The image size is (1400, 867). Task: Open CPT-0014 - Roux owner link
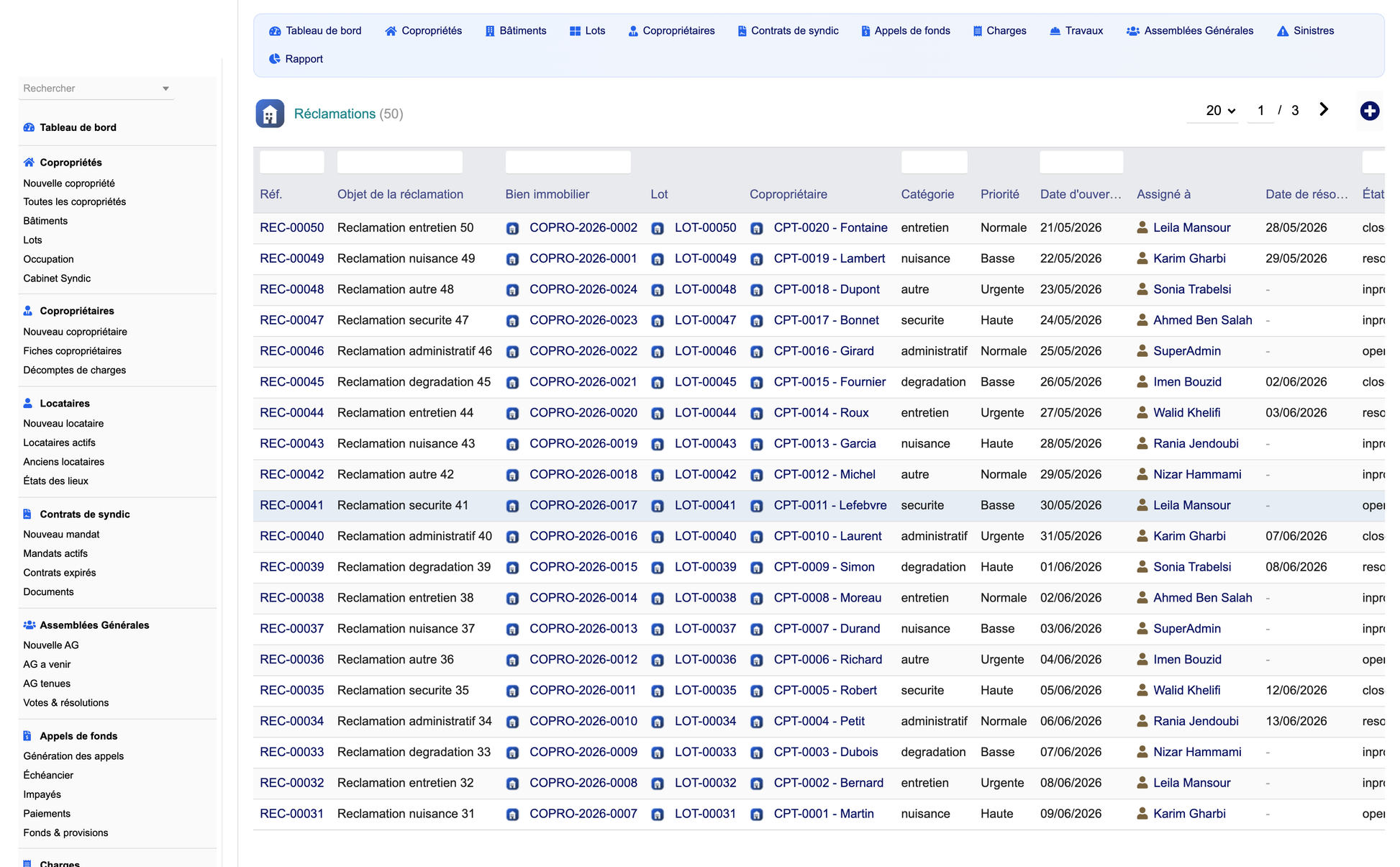(821, 413)
